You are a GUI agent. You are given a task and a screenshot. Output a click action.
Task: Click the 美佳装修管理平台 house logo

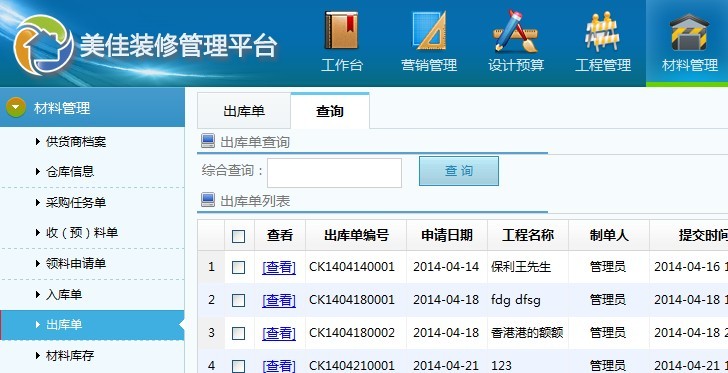(43, 45)
